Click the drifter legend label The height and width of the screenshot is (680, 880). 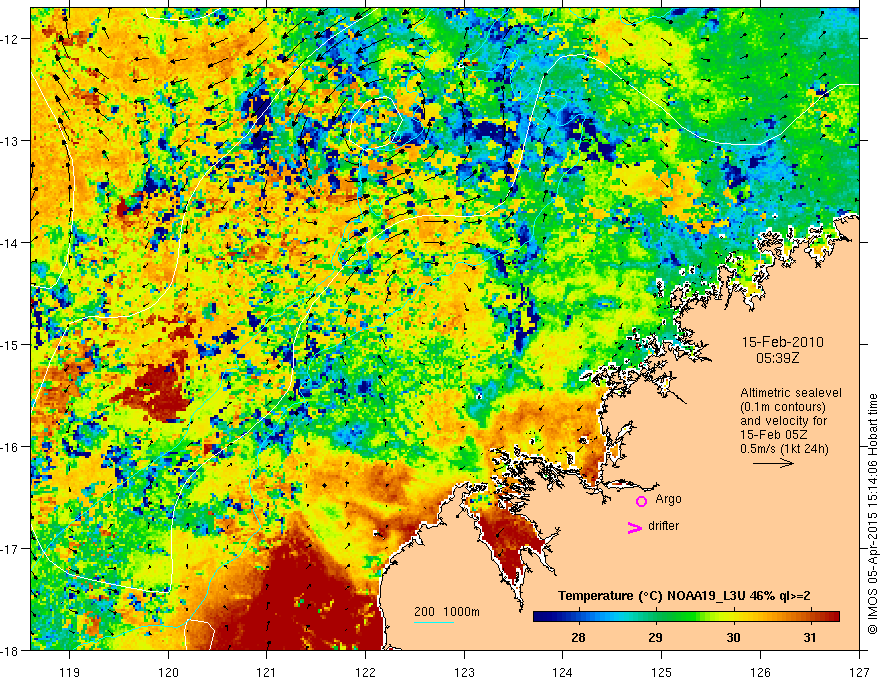663,526
